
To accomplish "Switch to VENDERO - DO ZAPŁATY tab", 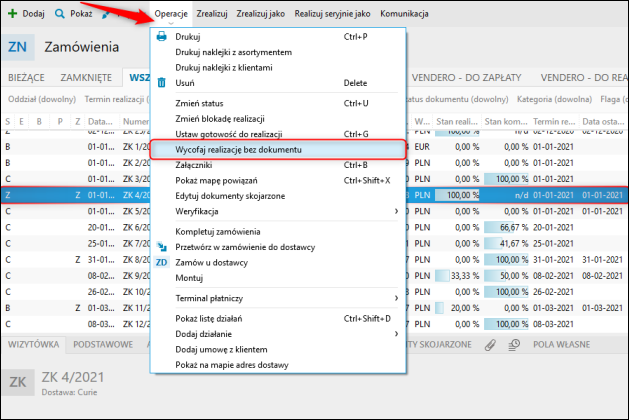I will 467,77.
